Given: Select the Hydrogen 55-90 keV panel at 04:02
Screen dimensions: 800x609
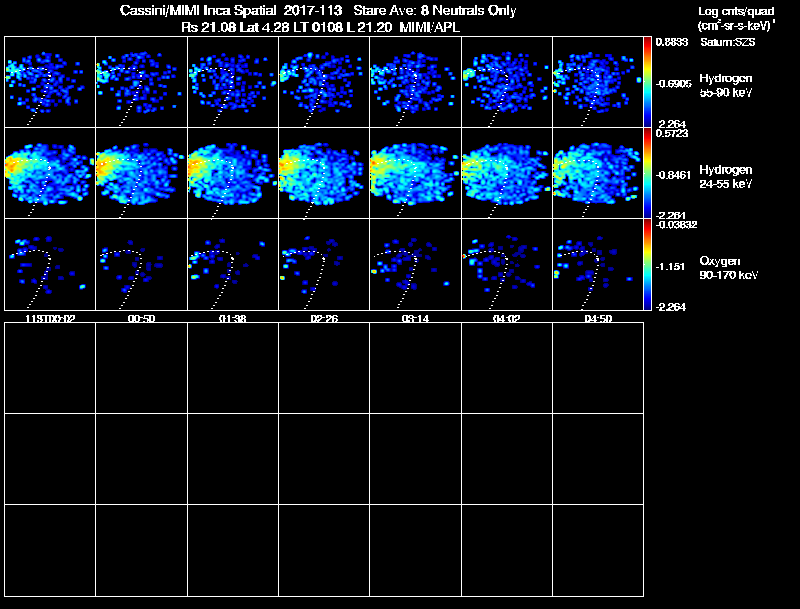Looking at the screenshot, I should point(507,82).
